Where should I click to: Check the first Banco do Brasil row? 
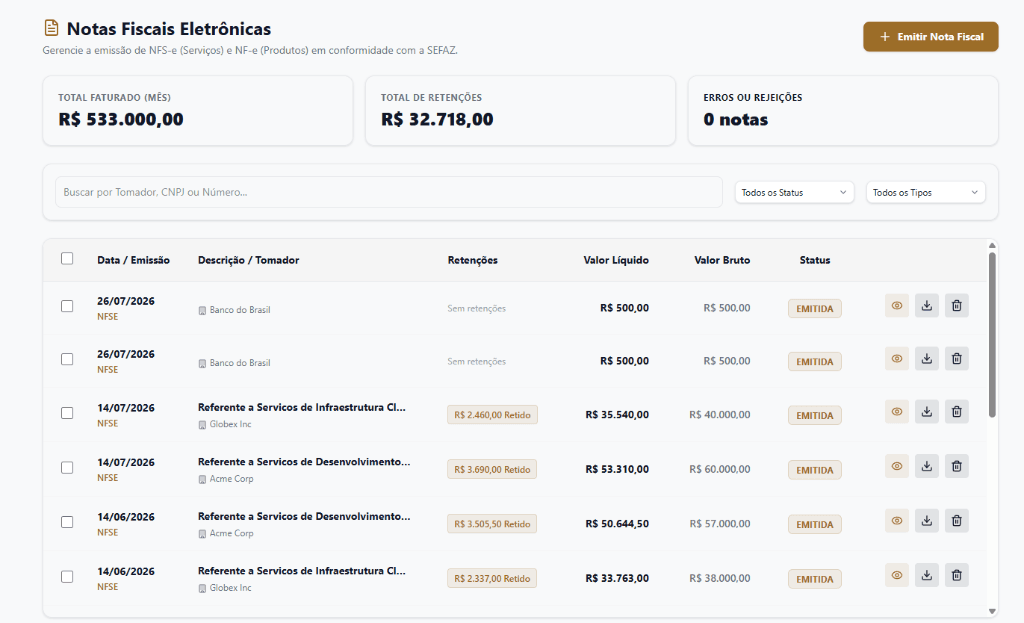pyautogui.click(x=67, y=306)
